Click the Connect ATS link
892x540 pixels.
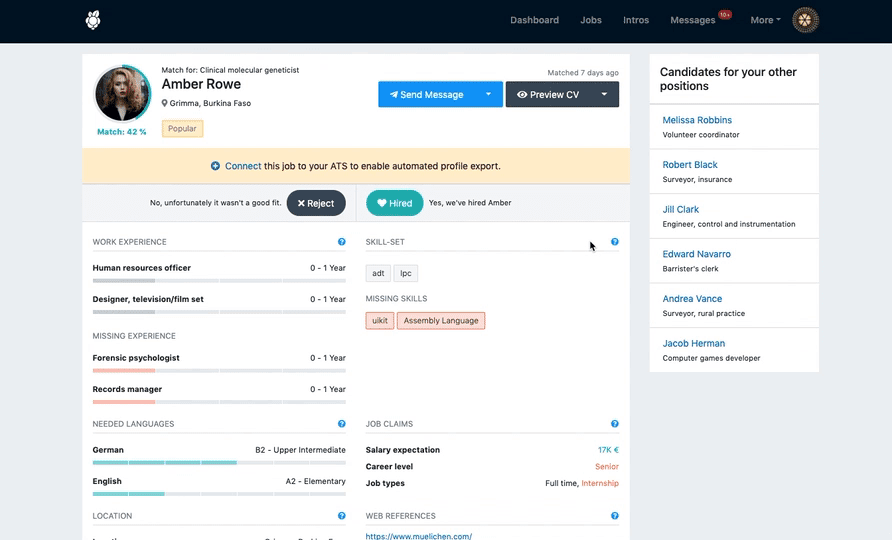(x=243, y=166)
